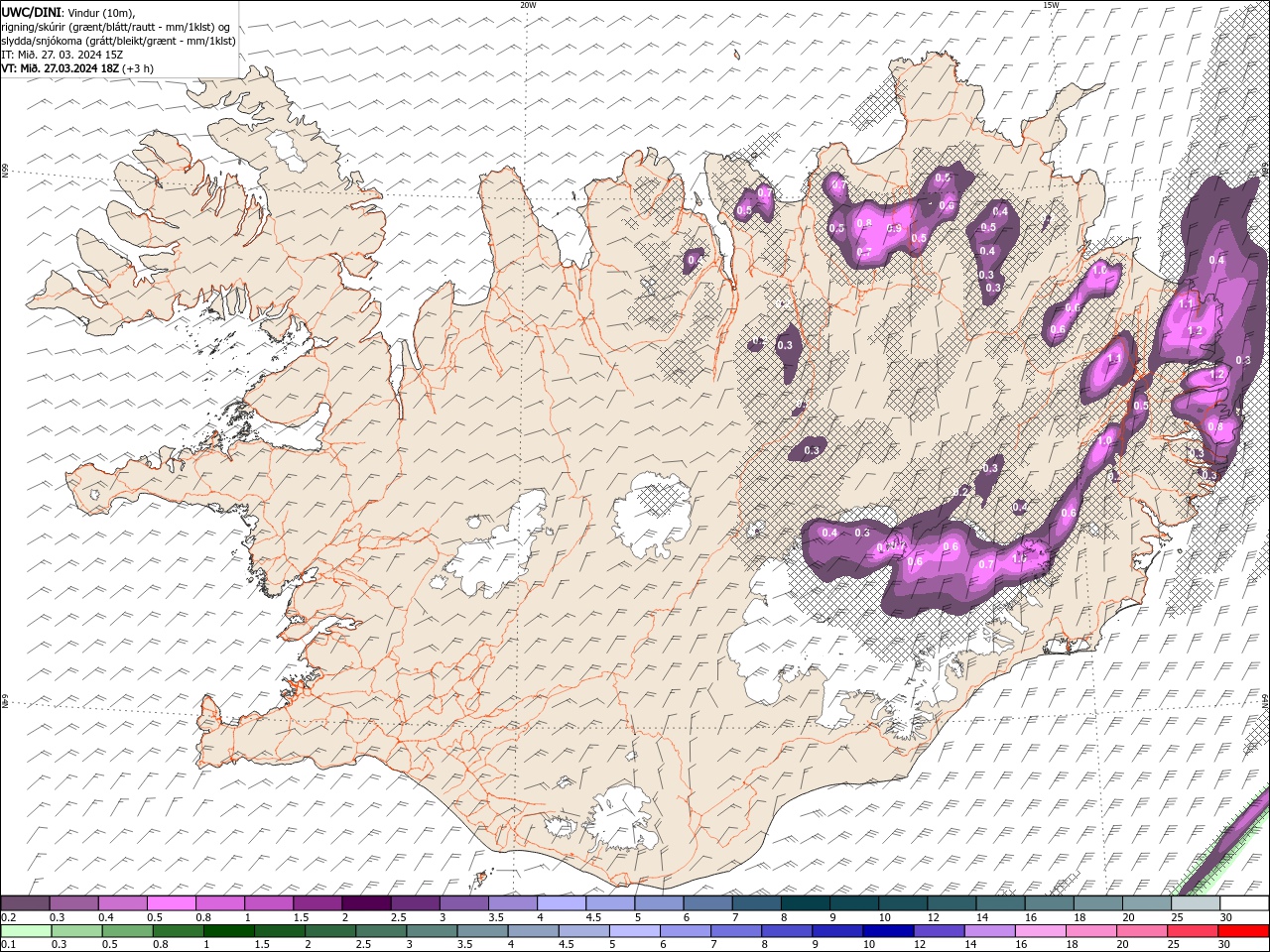Pick the top-row legend swatch between 18 and 20

tap(1097, 903)
